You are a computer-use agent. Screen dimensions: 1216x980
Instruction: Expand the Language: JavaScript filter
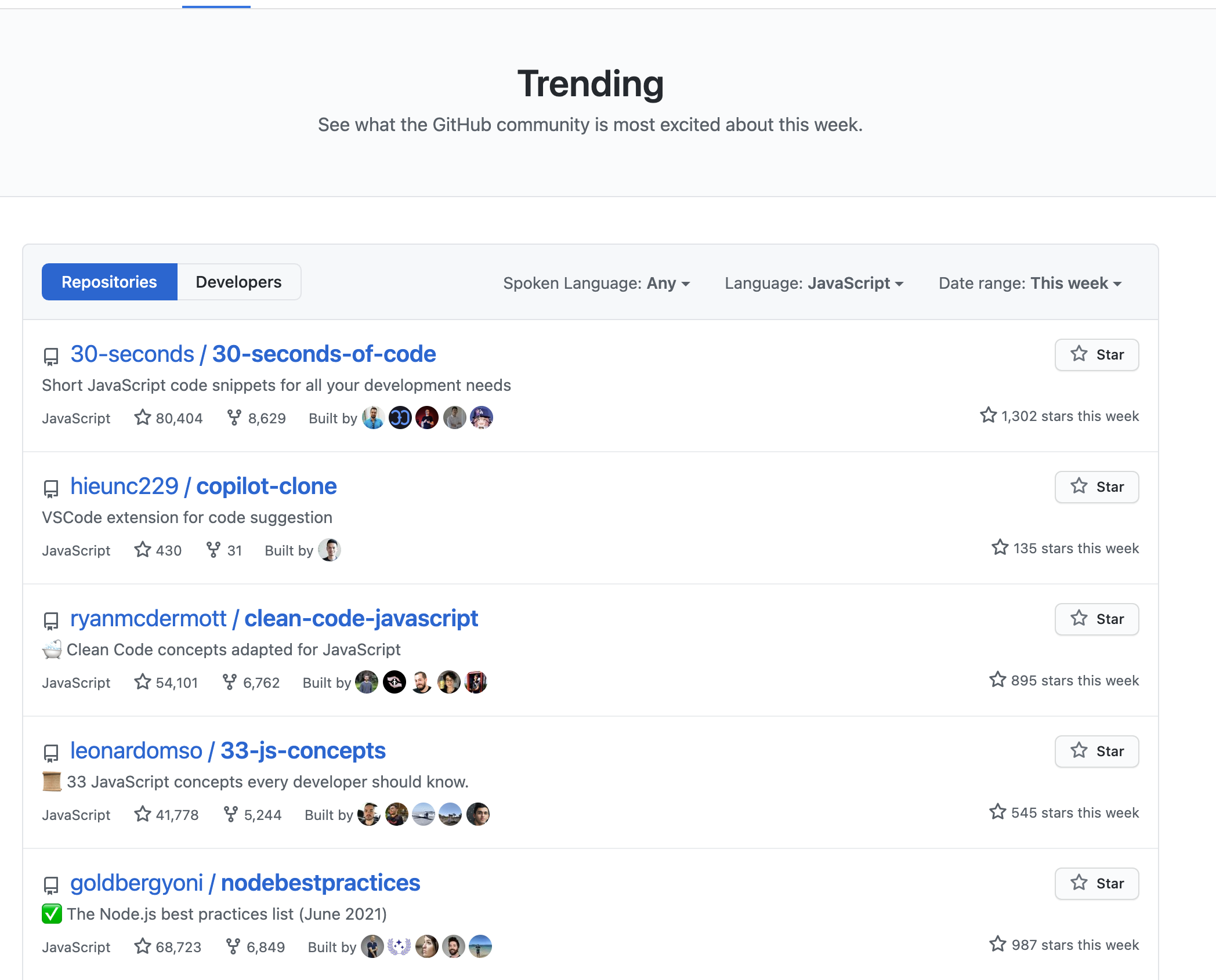pos(814,283)
